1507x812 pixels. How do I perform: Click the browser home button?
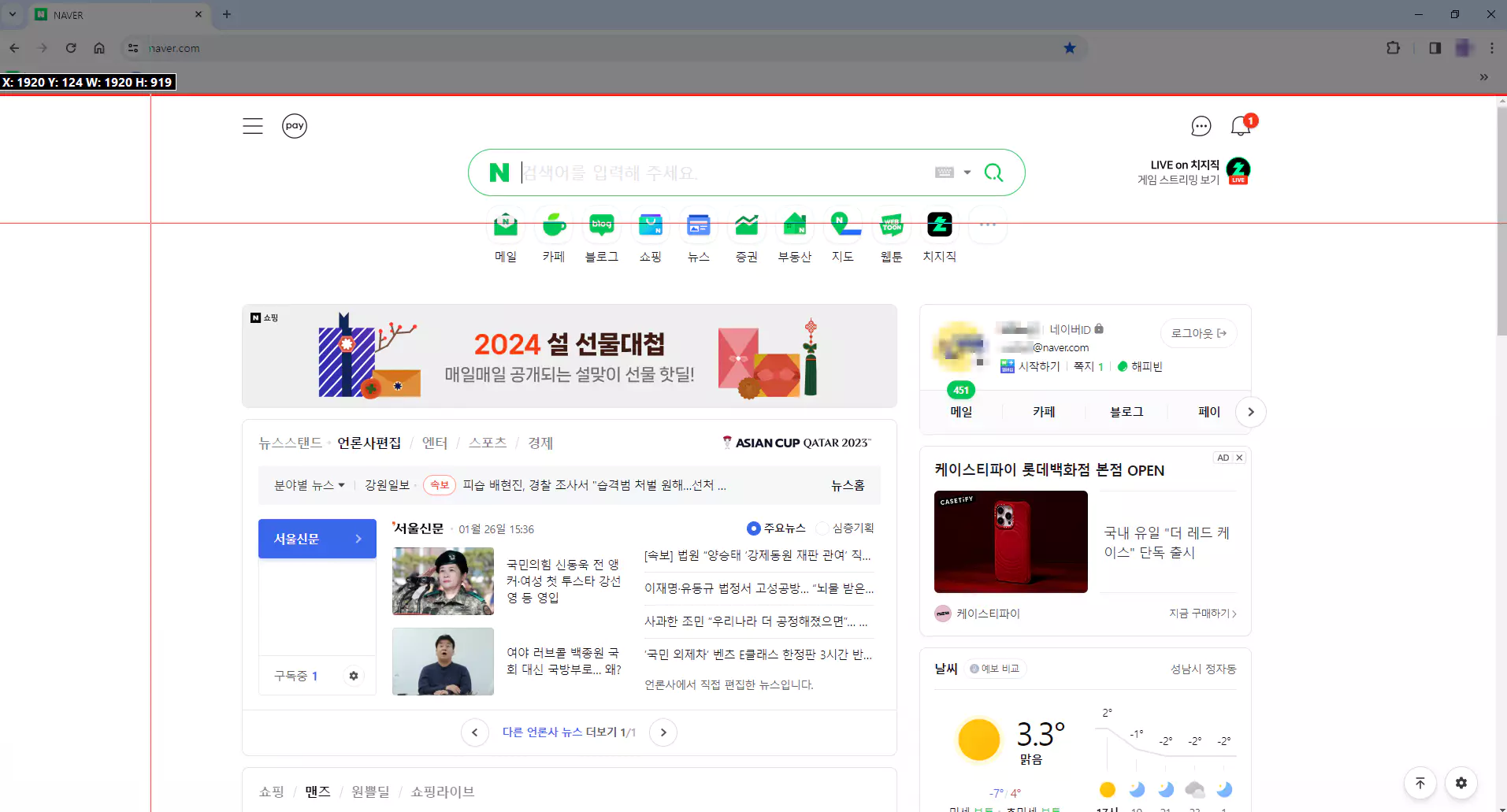[x=99, y=48]
